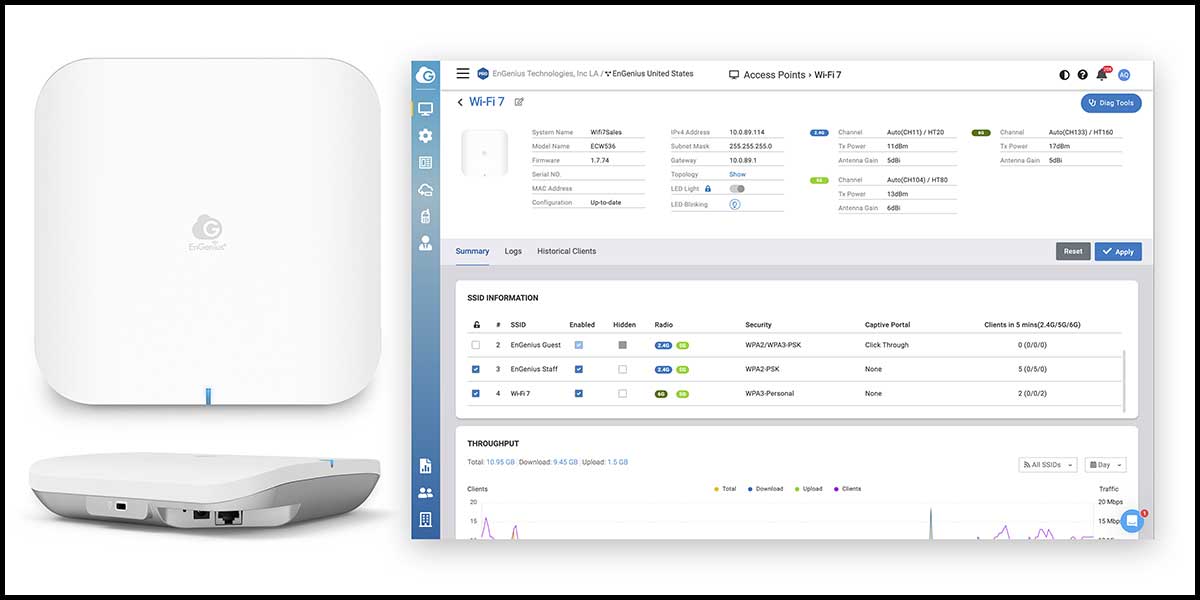Viewport: 1200px width, 600px height.
Task: Open the list panel icon below the sidebar gear
Action: pos(425,163)
